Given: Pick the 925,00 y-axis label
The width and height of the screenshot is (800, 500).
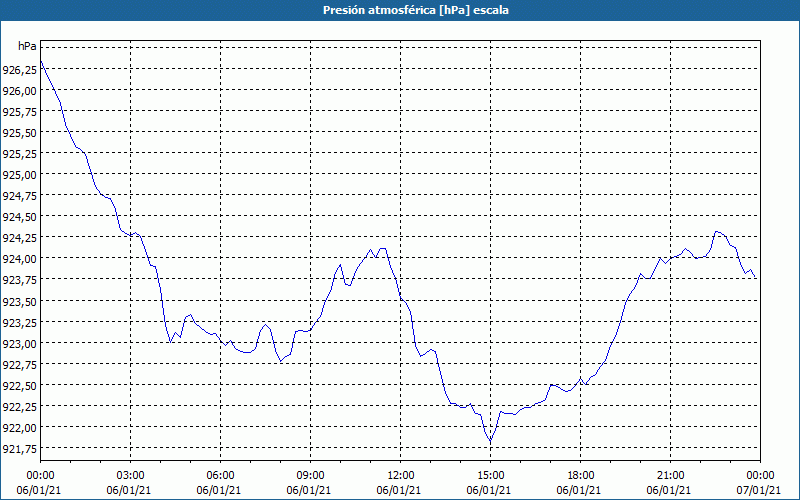Looking at the screenshot, I should click(19, 175).
